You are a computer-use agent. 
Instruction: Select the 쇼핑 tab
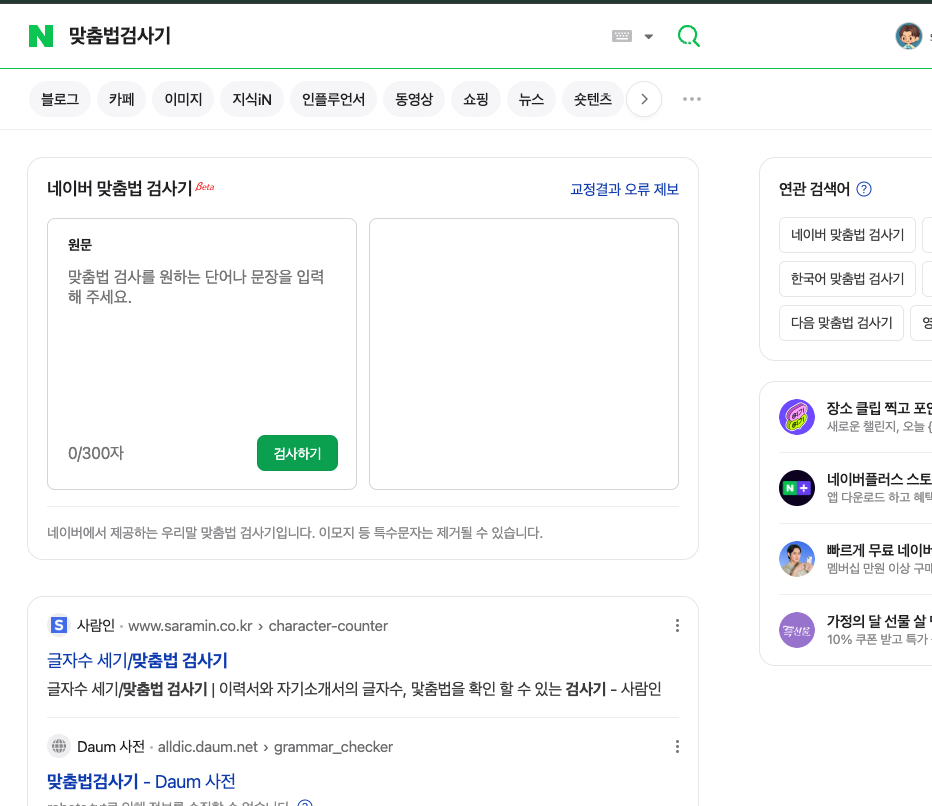(476, 99)
